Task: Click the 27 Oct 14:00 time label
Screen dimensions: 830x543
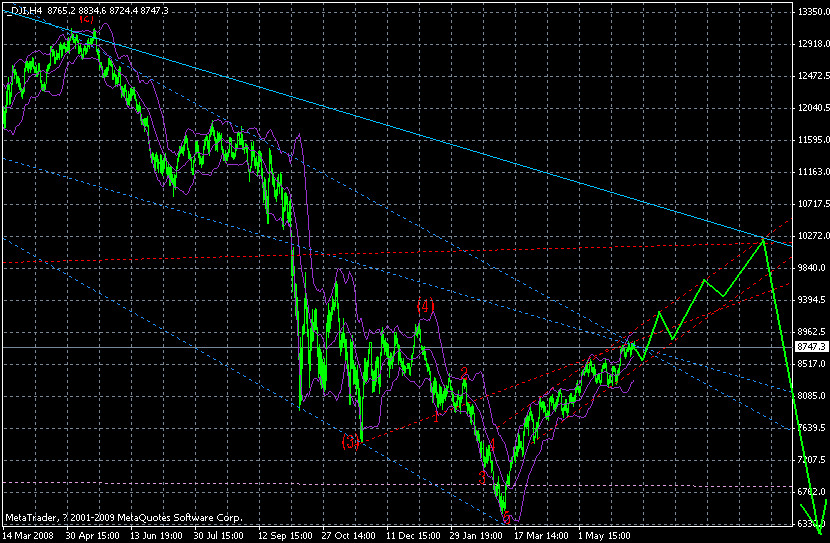Action: (x=348, y=536)
